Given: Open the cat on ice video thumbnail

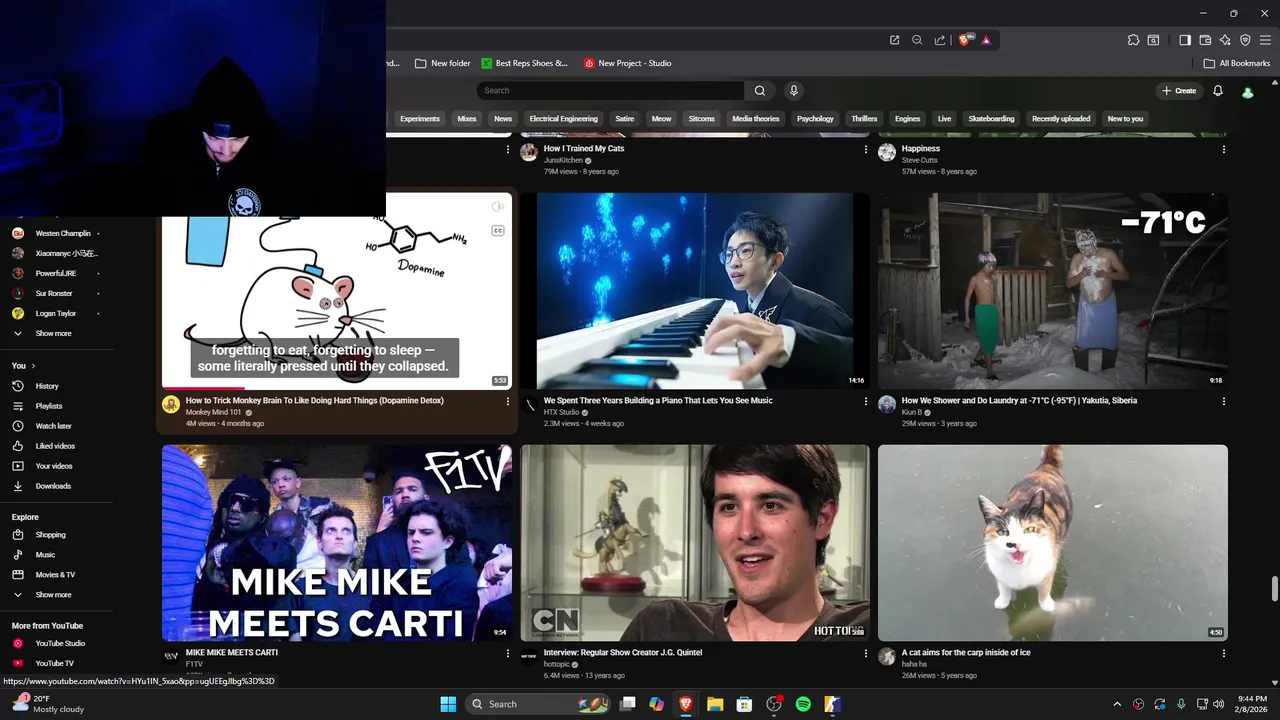Looking at the screenshot, I should pyautogui.click(x=1053, y=543).
